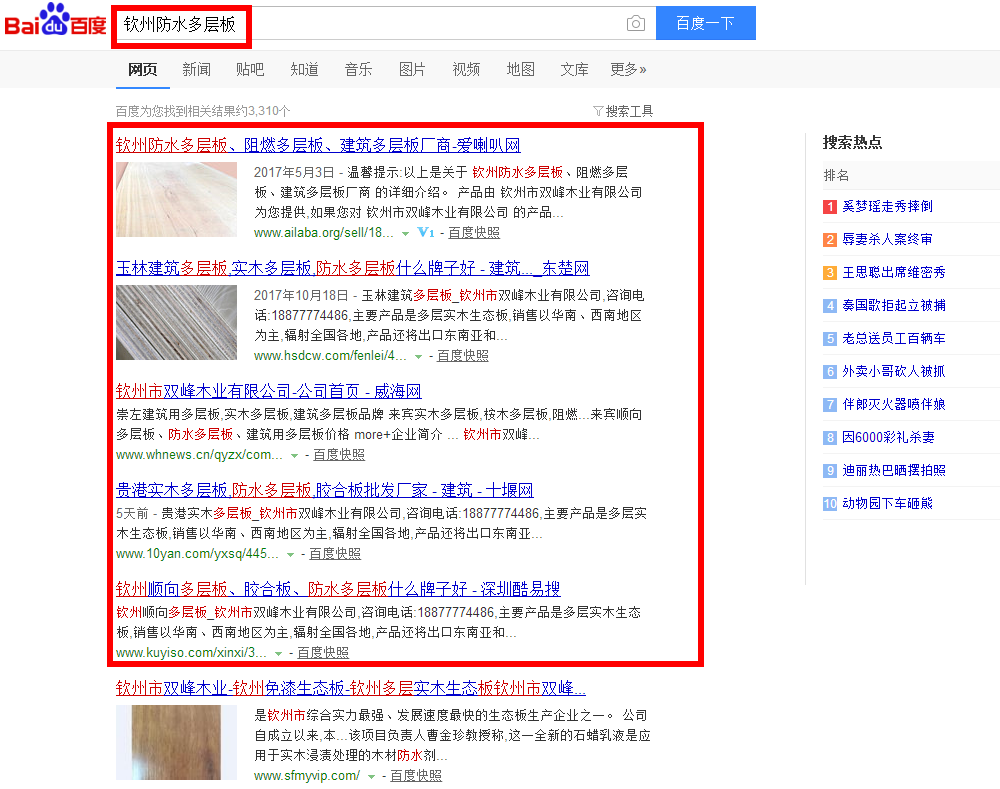Click the www.whnews.cn/qyzx/com... URL
The image size is (1000, 789).
click(x=199, y=455)
